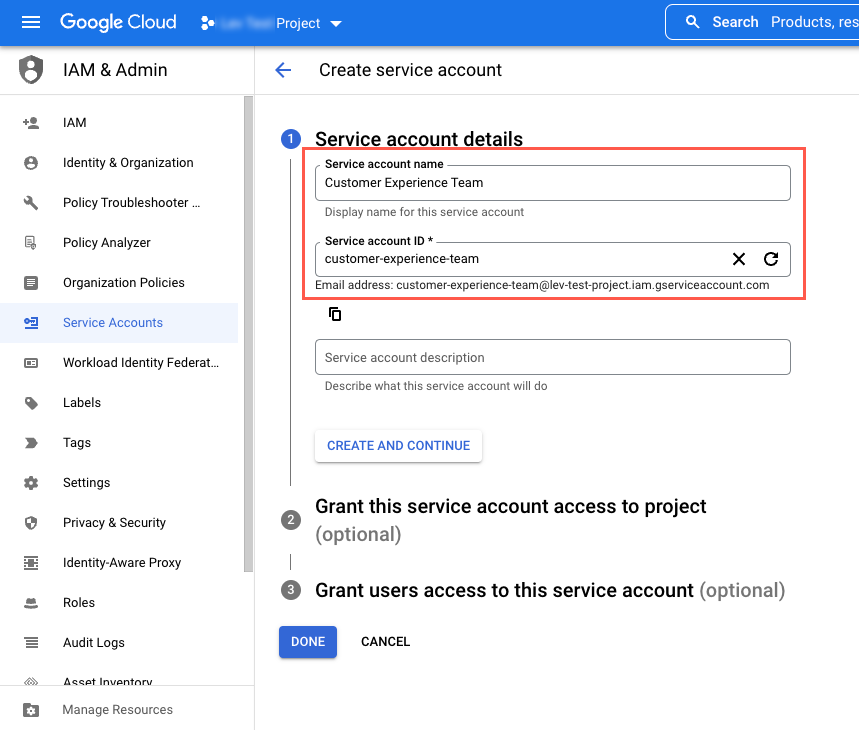Open Service Accounts in the sidebar
This screenshot has width=859, height=730.
coord(33,322)
